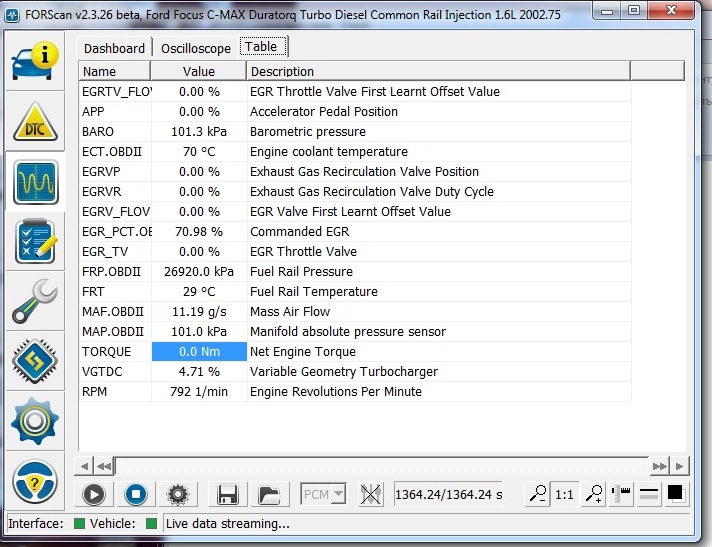Start live data with the play button
Screen dimensions: 712x547
click(94, 493)
